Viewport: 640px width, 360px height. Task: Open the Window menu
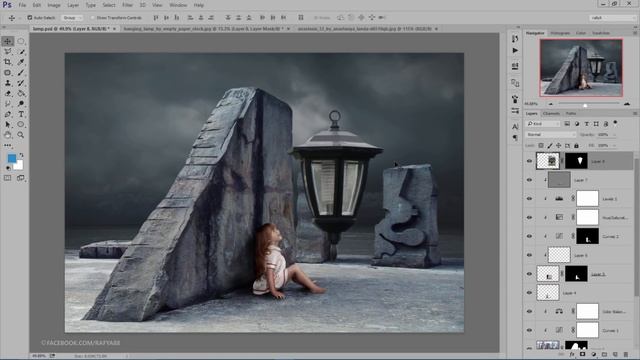tap(178, 5)
